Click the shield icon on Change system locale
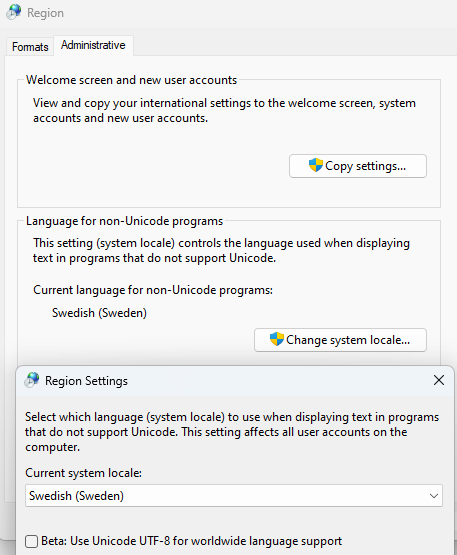The width and height of the screenshot is (457, 555). point(276,339)
